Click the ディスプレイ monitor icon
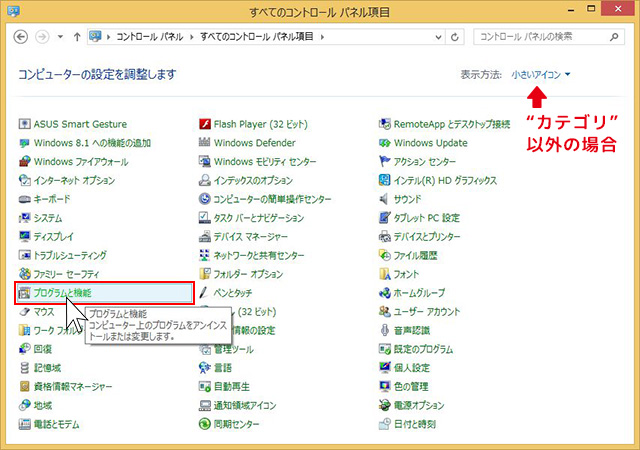The height and width of the screenshot is (450, 640). click(x=24, y=236)
